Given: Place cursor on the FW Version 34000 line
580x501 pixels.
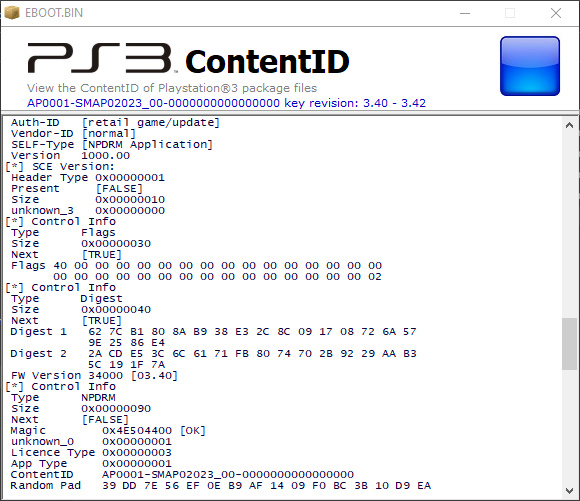Looking at the screenshot, I should click(94, 376).
